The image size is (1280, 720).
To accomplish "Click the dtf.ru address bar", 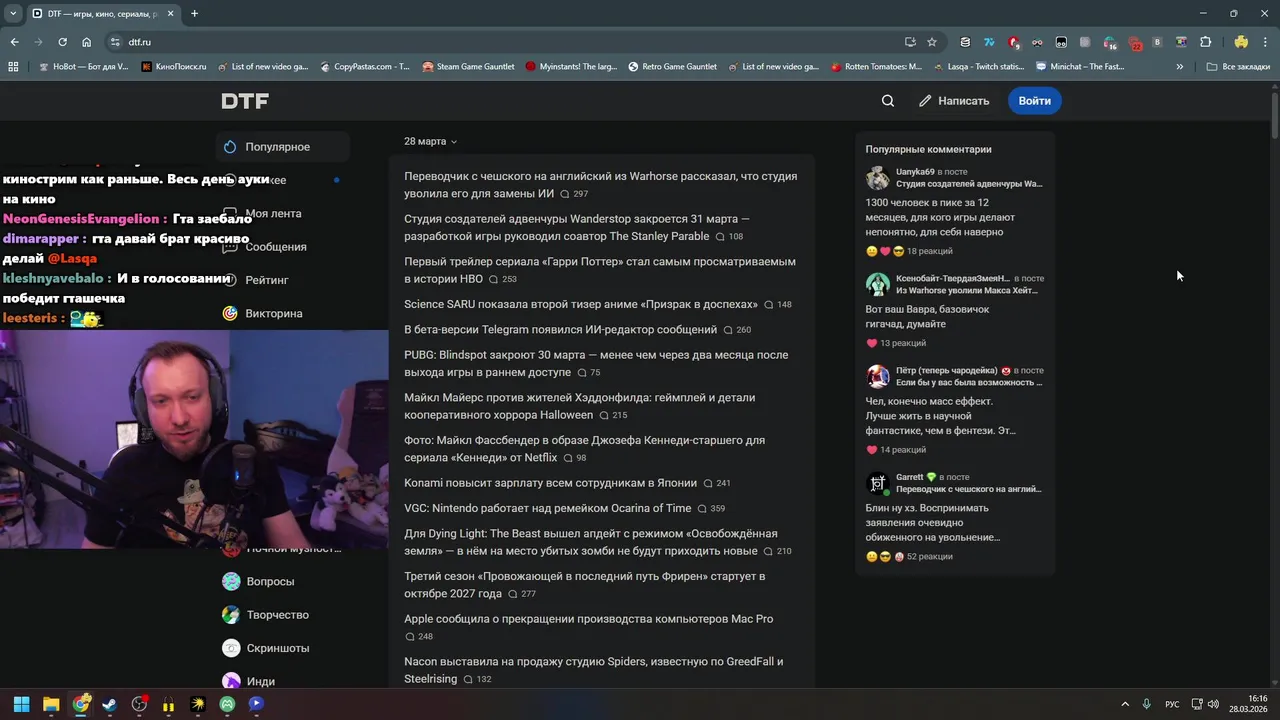I will pyautogui.click(x=500, y=42).
